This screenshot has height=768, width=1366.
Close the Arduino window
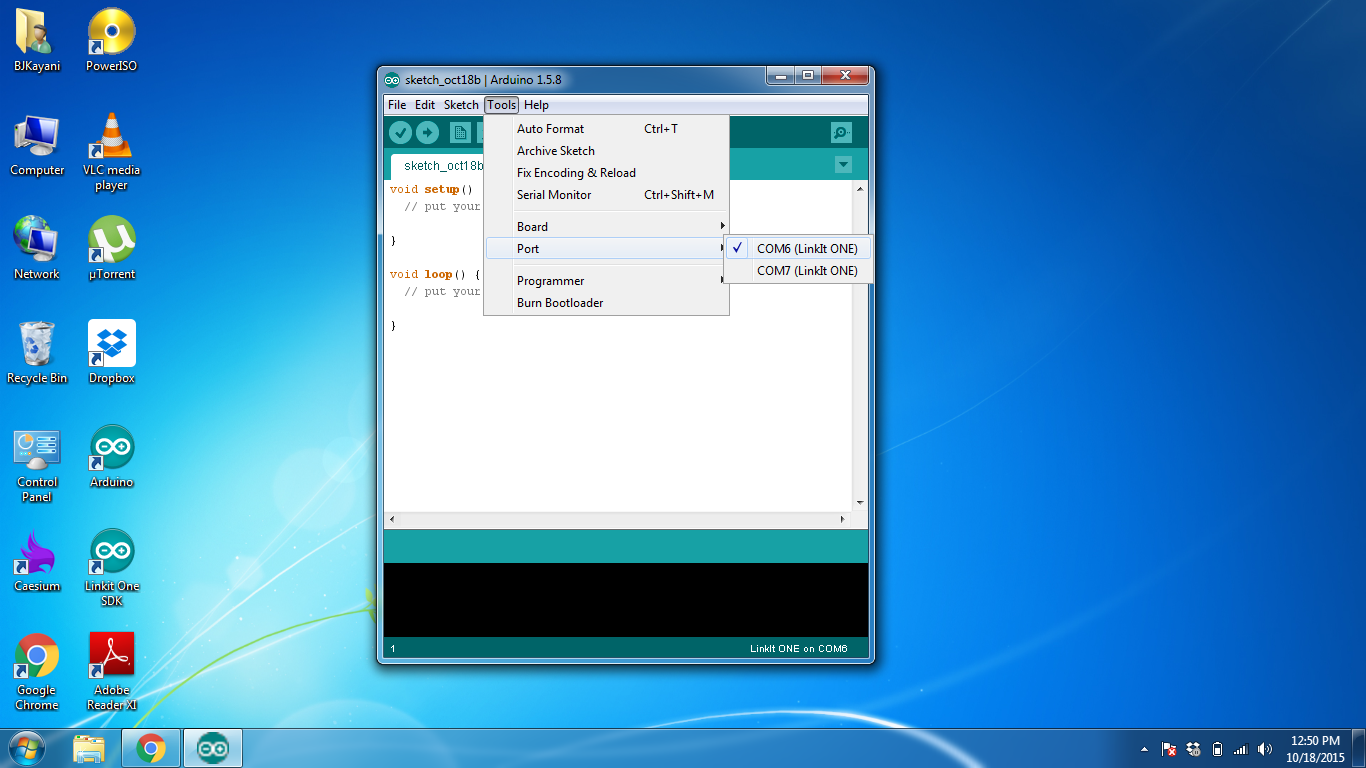pyautogui.click(x=845, y=76)
